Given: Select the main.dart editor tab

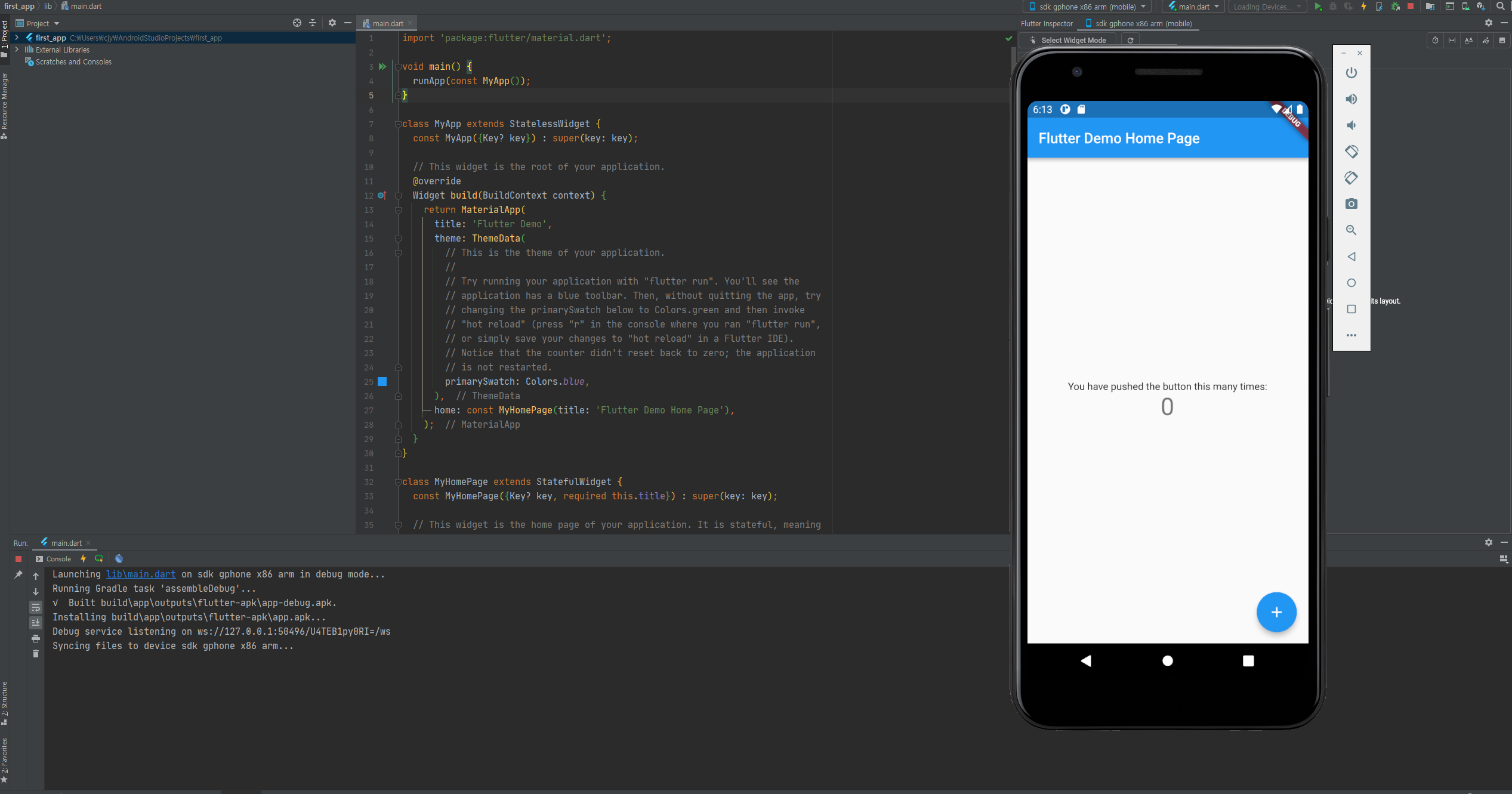Looking at the screenshot, I should [x=387, y=24].
